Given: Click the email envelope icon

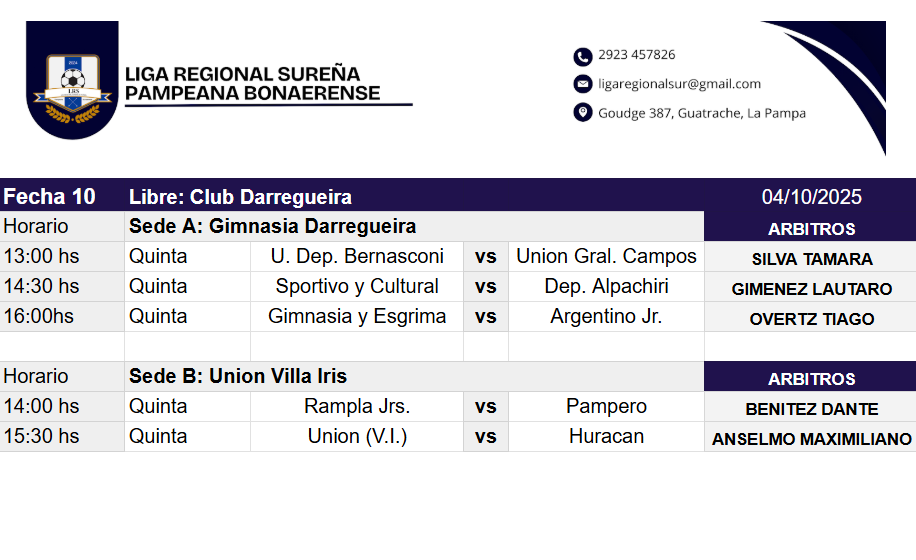Looking at the screenshot, I should click(582, 84).
